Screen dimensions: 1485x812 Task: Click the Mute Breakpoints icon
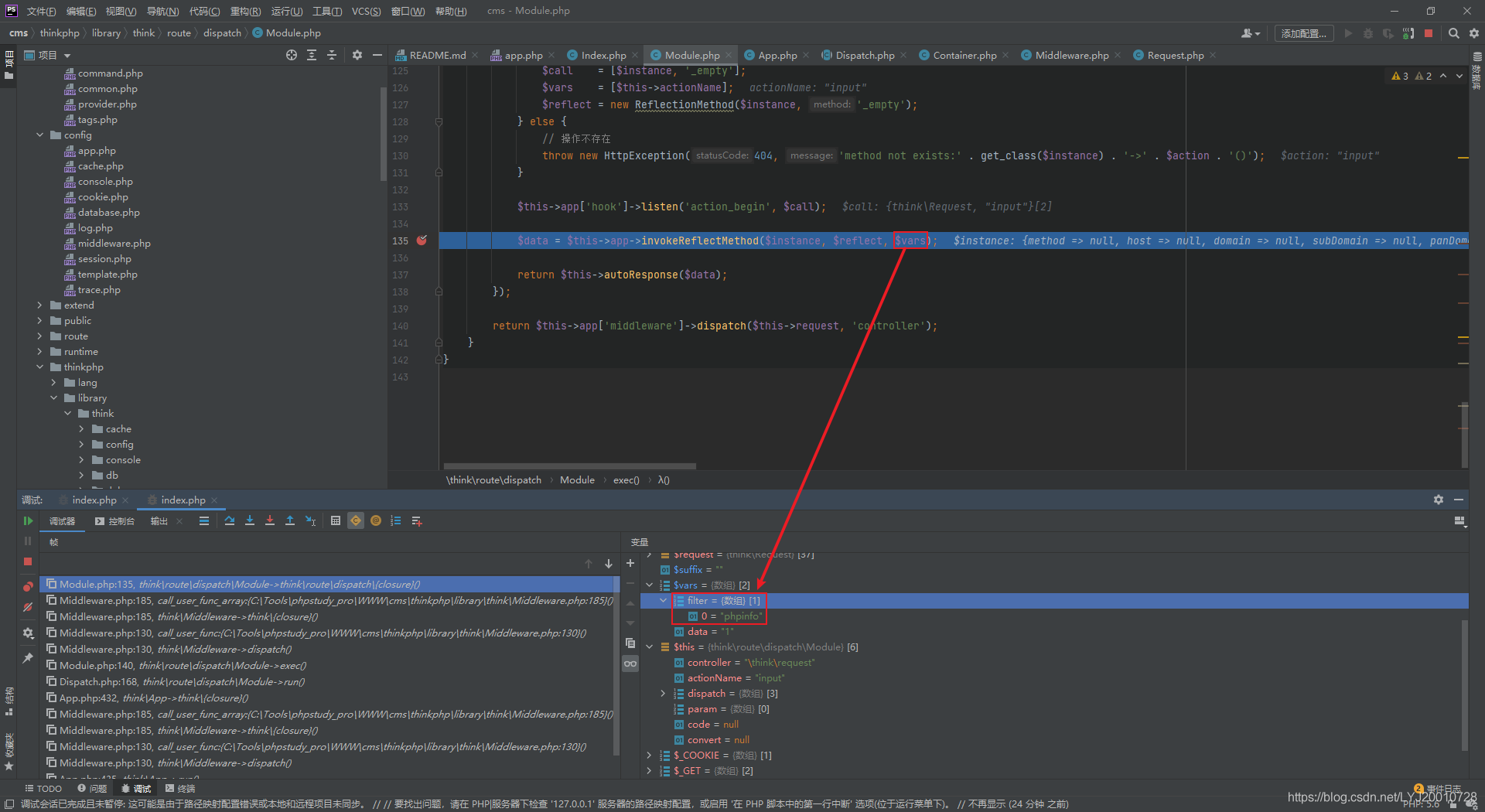tap(28, 607)
